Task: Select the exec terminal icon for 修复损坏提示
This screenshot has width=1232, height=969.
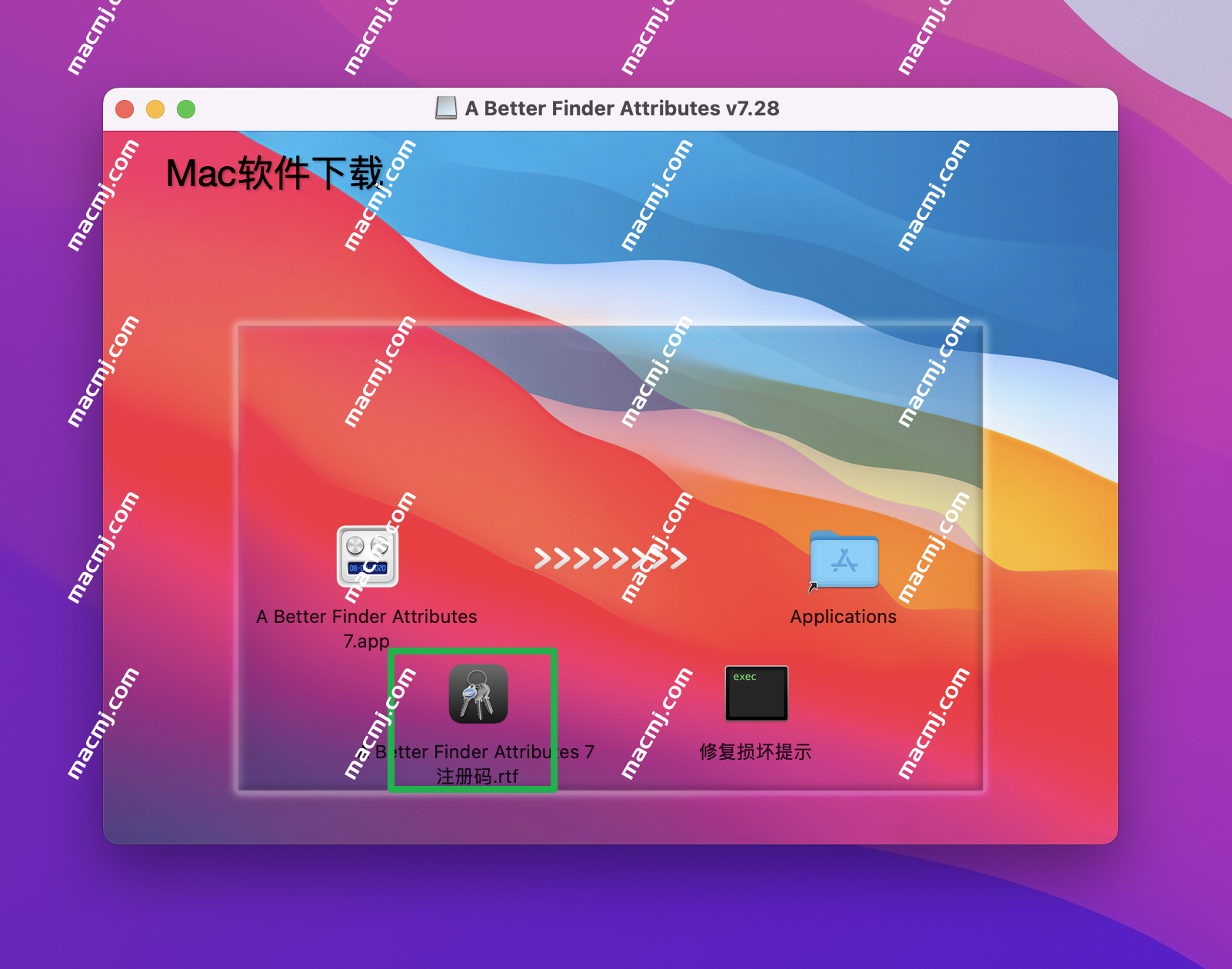Action: [x=757, y=693]
